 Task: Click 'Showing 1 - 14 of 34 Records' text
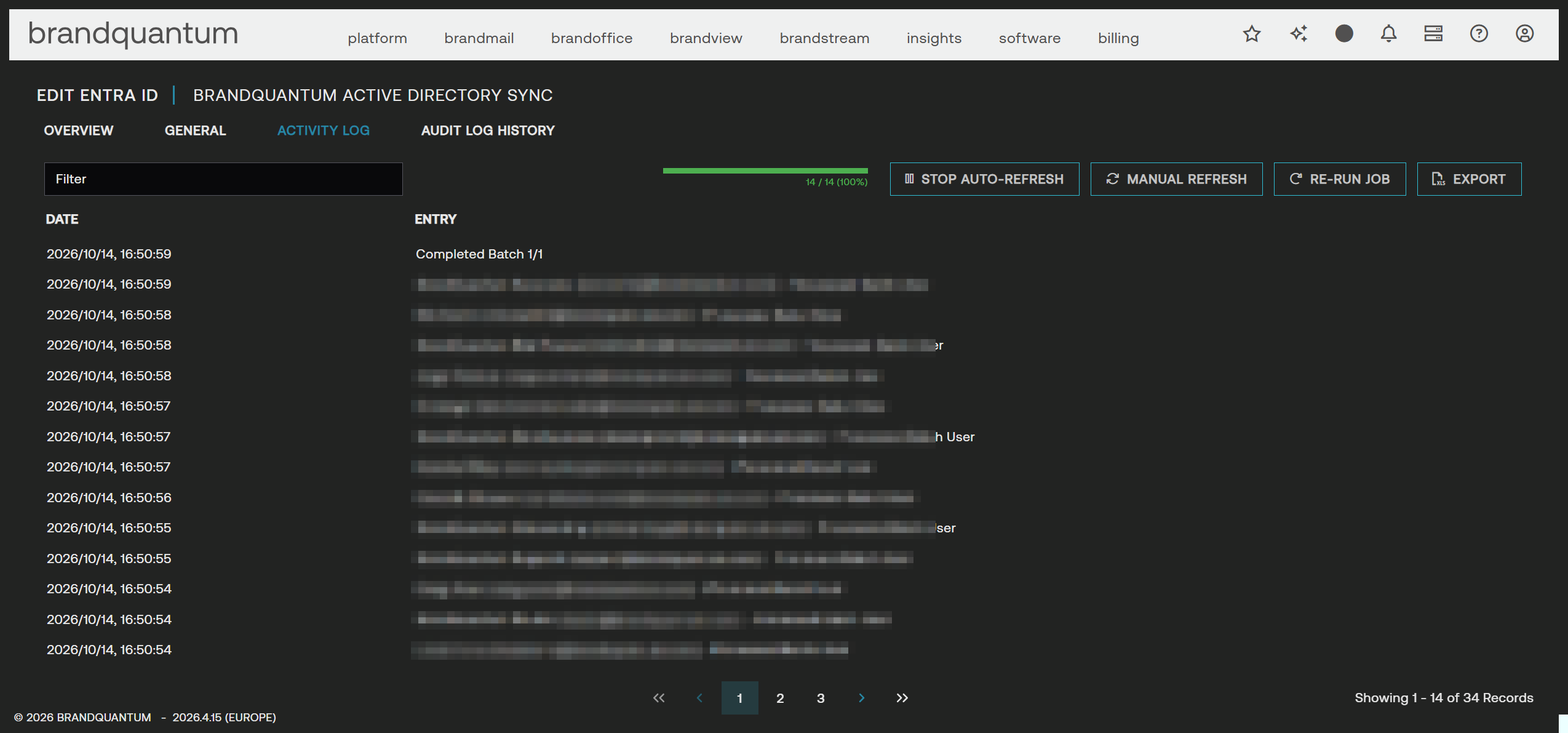pos(1444,698)
